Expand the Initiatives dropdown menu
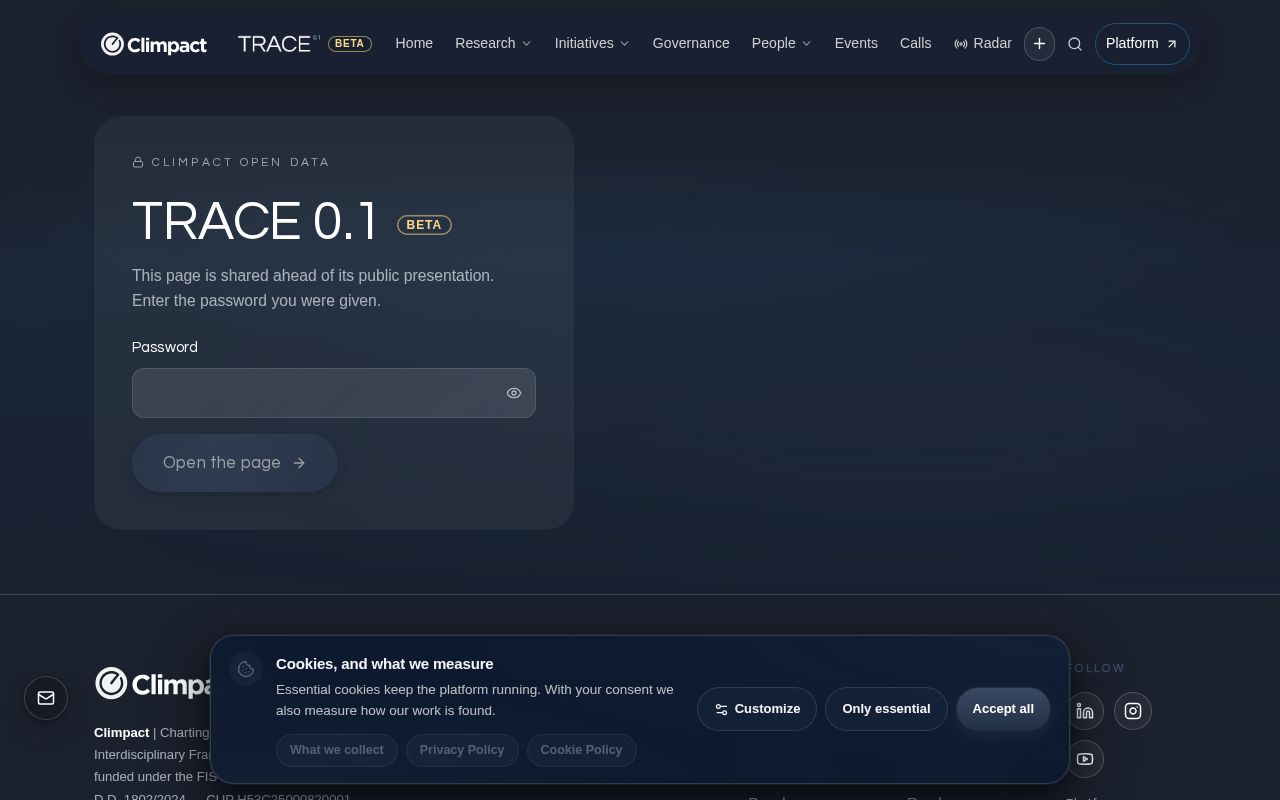 (x=592, y=44)
